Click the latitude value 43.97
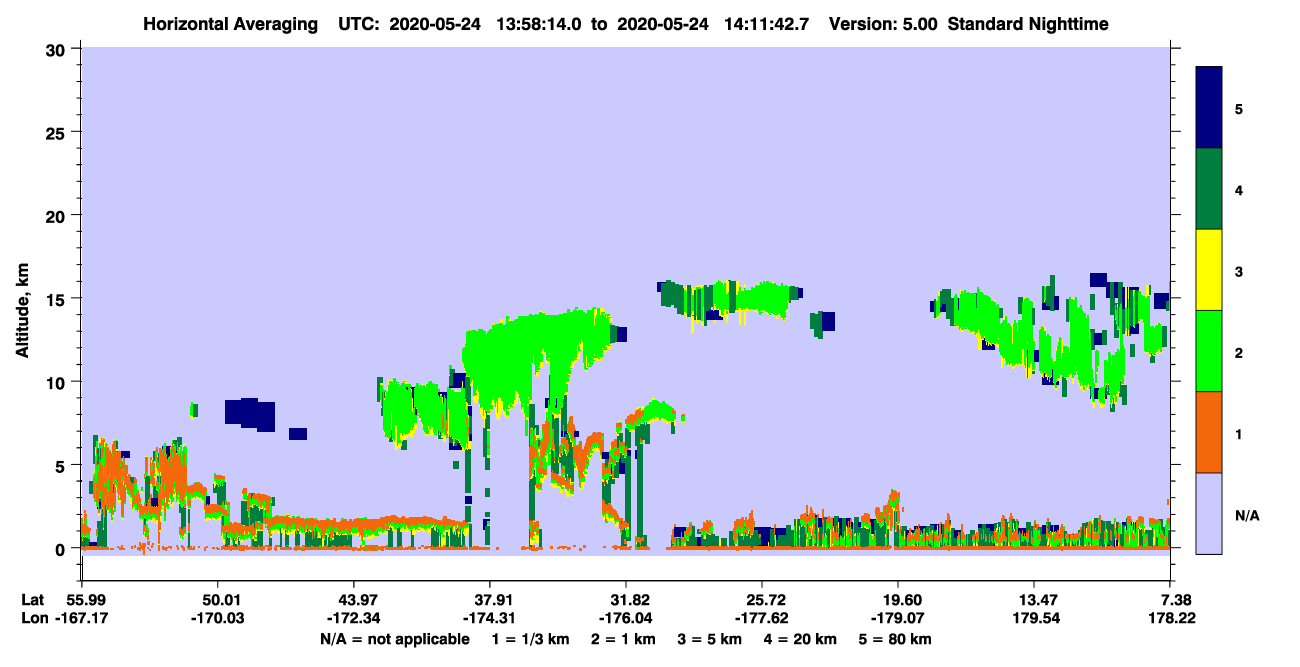This screenshot has width=1300, height=667. (354, 599)
